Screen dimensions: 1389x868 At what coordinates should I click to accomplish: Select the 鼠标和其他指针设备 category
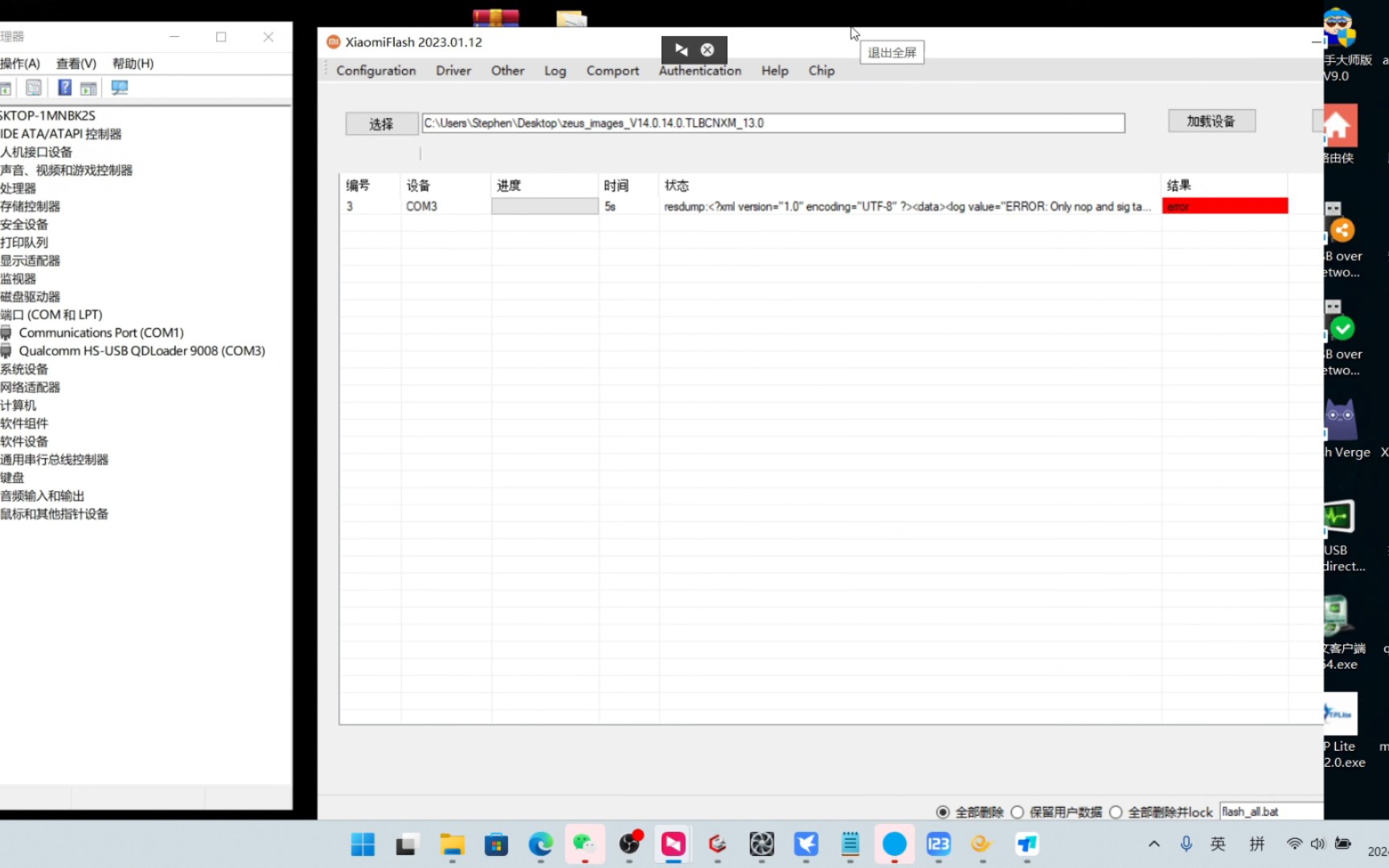click(x=55, y=514)
